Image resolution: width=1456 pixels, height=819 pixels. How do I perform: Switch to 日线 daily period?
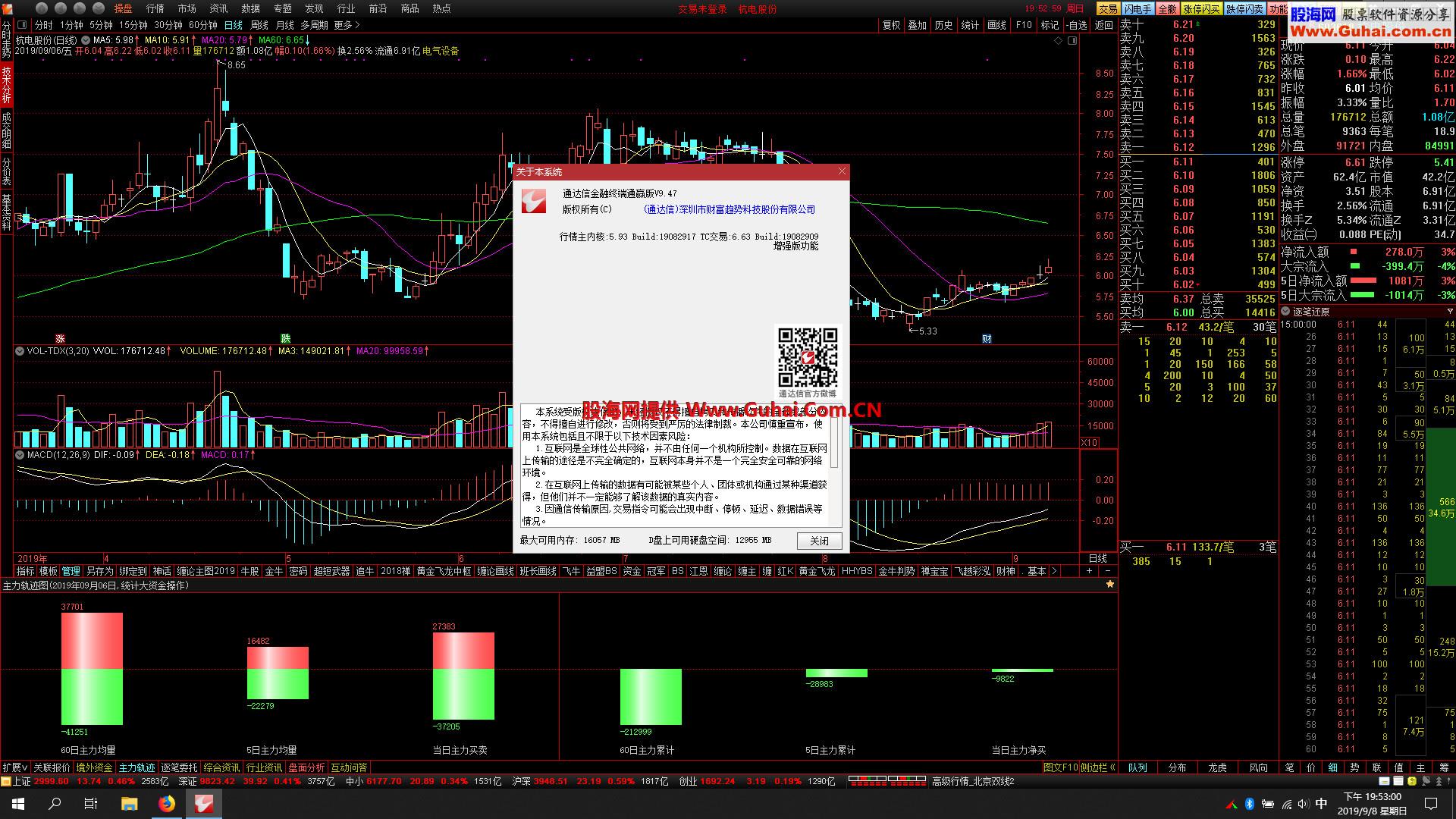click(234, 25)
